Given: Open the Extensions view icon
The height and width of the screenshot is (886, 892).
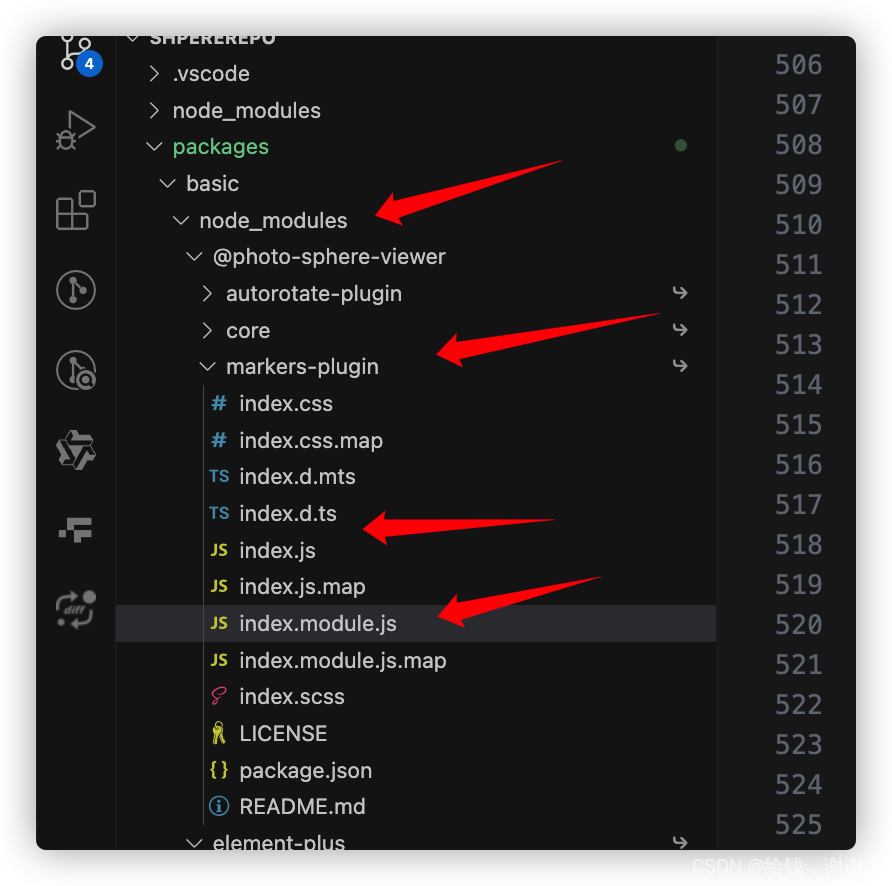Looking at the screenshot, I should [76, 210].
